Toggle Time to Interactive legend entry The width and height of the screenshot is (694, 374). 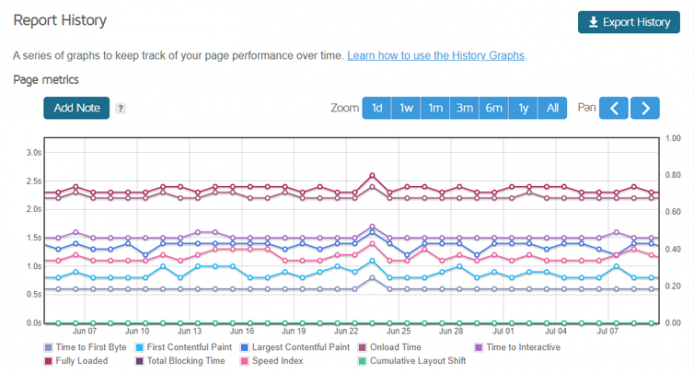click(517, 347)
